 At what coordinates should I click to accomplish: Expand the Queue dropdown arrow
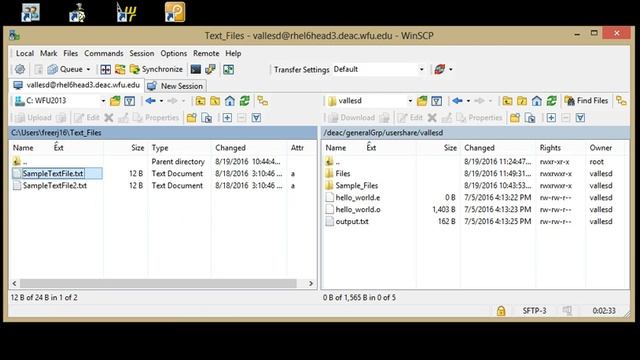(88, 69)
